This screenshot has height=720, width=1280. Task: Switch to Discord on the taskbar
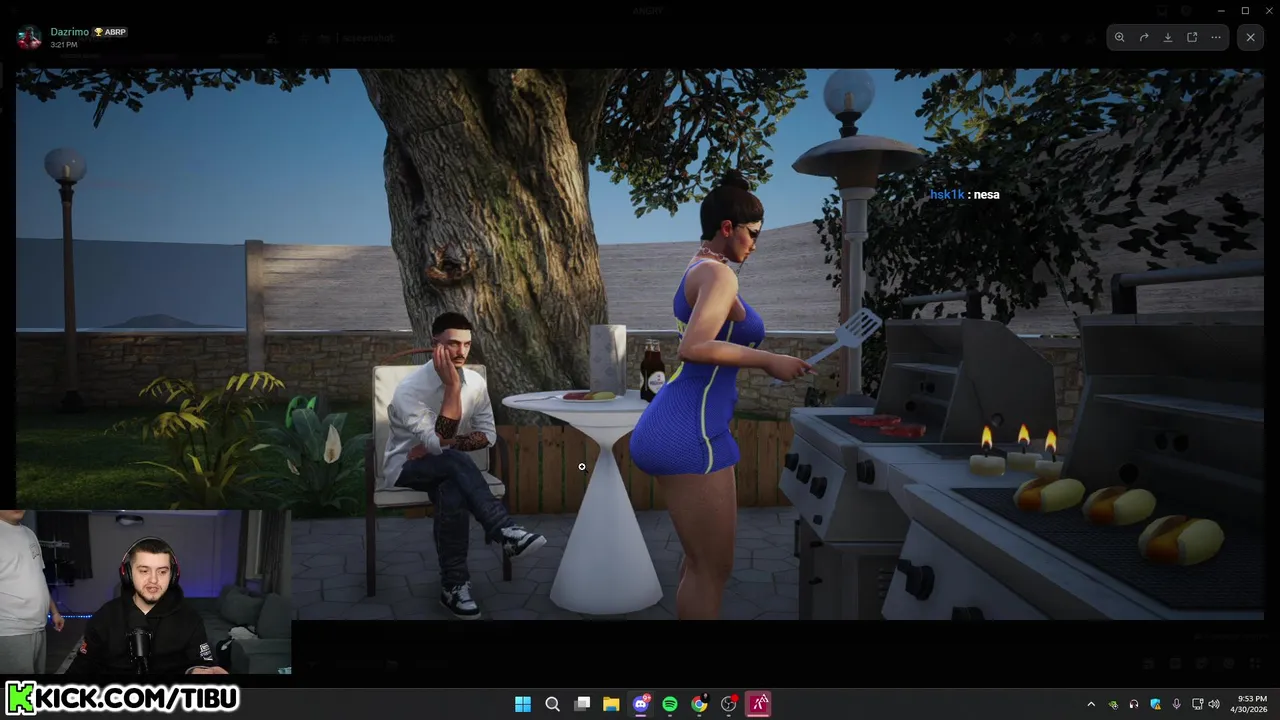(x=641, y=704)
